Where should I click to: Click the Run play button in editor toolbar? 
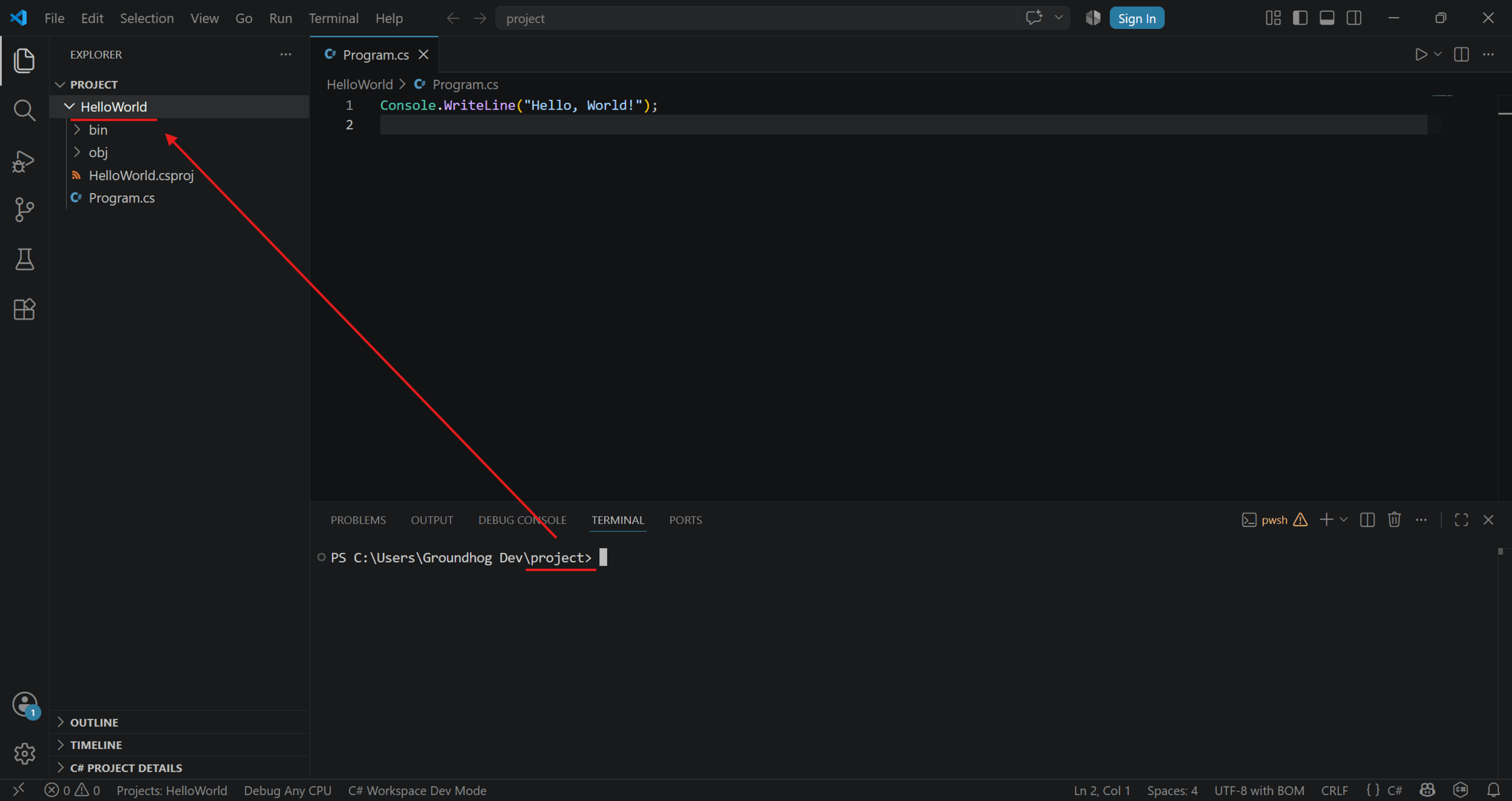pos(1421,54)
